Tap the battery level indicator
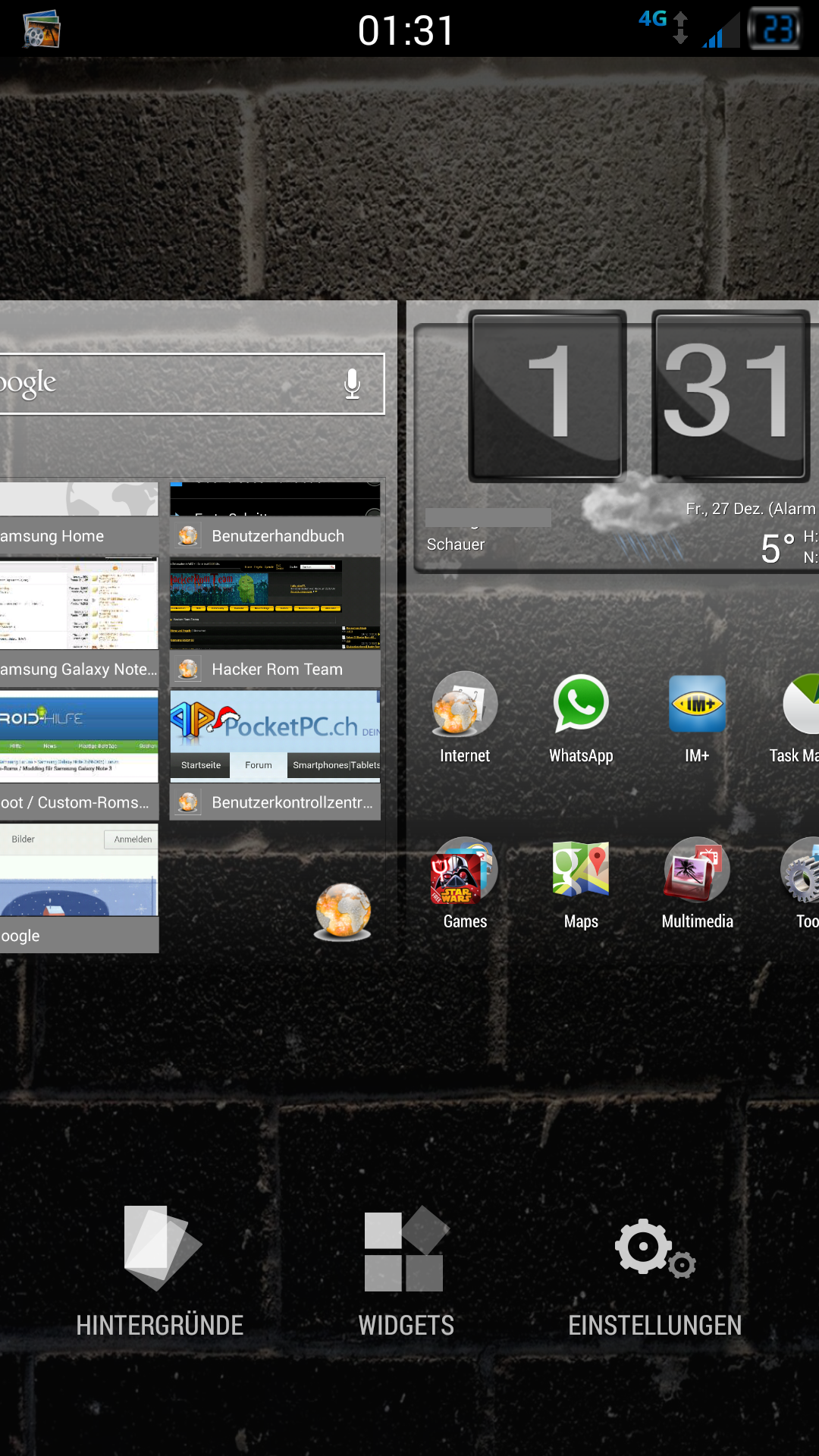The height and width of the screenshot is (1456, 819). [774, 29]
